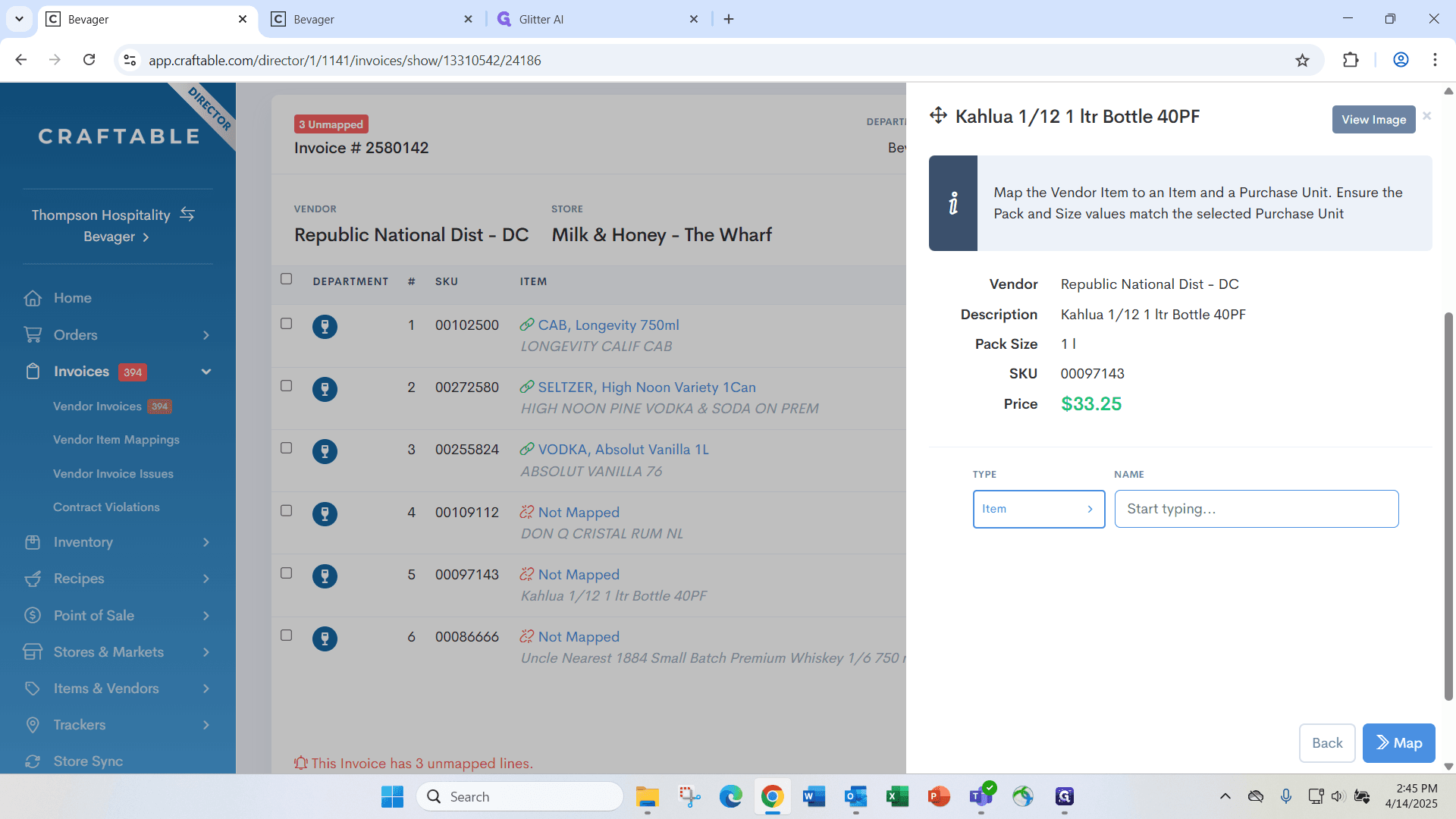Viewport: 1456px width, 819px height.
Task: Open the Chrome profile icon
Action: tap(1401, 60)
